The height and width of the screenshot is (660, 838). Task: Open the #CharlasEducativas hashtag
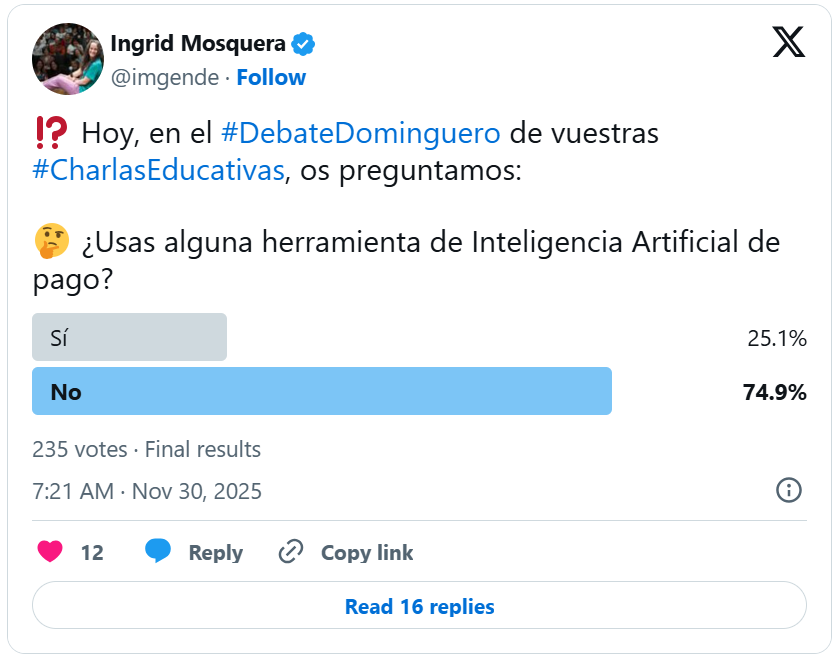point(158,170)
